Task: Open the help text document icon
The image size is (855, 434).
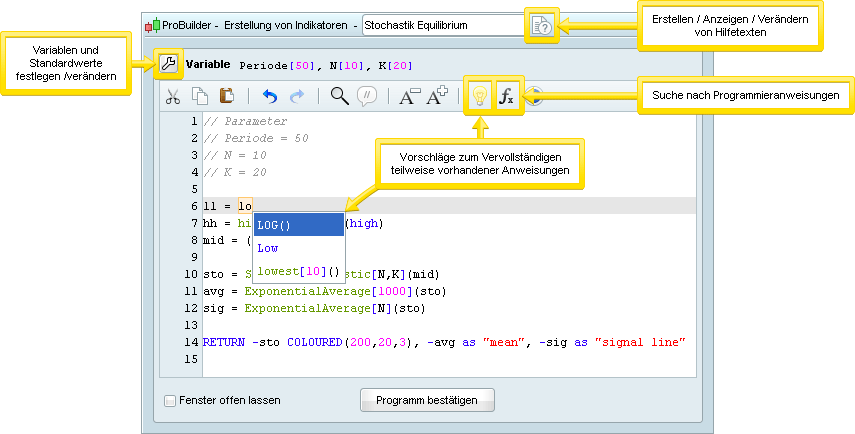Action: [x=541, y=26]
